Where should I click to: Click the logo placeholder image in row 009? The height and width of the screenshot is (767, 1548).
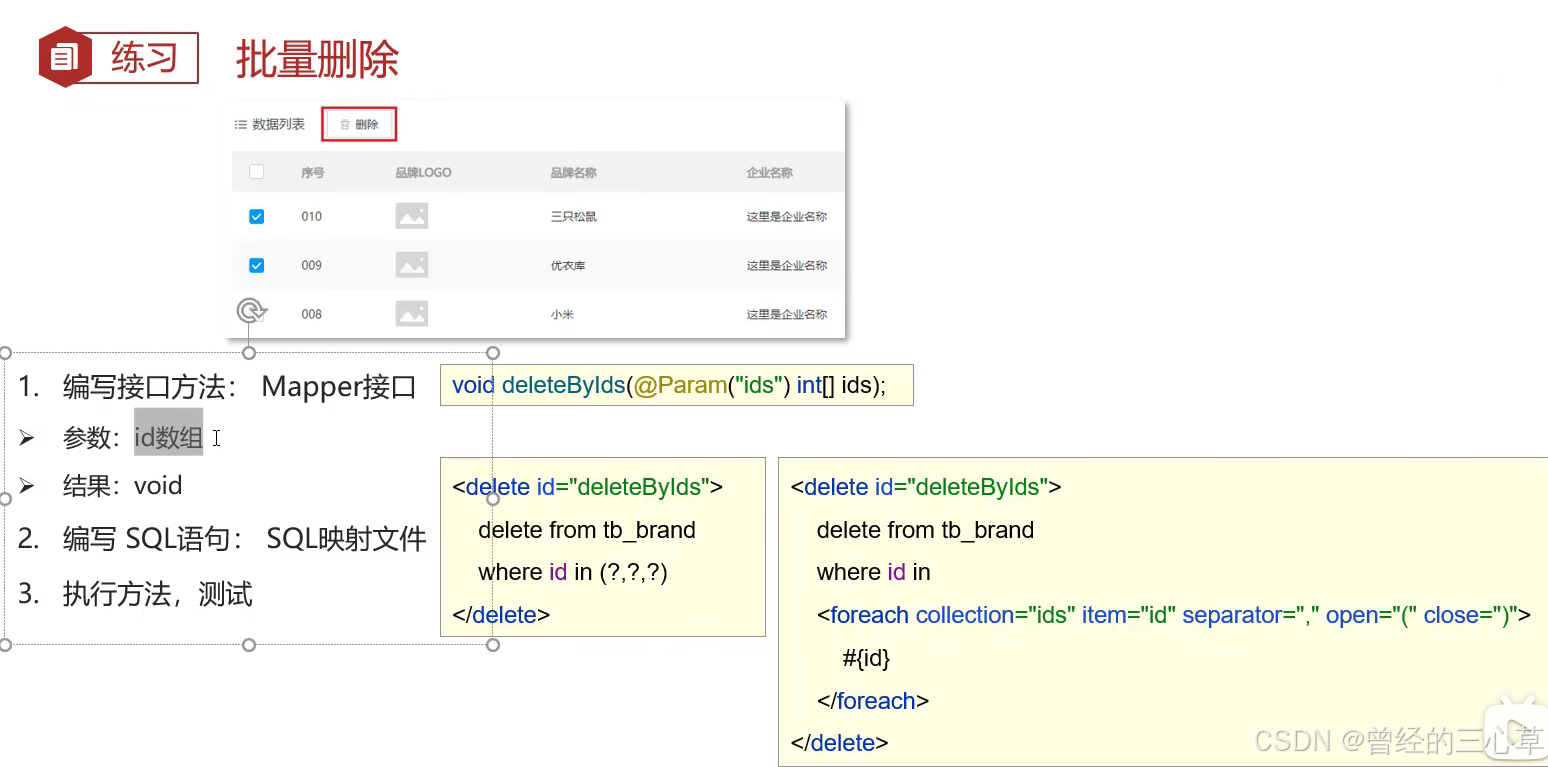412,265
